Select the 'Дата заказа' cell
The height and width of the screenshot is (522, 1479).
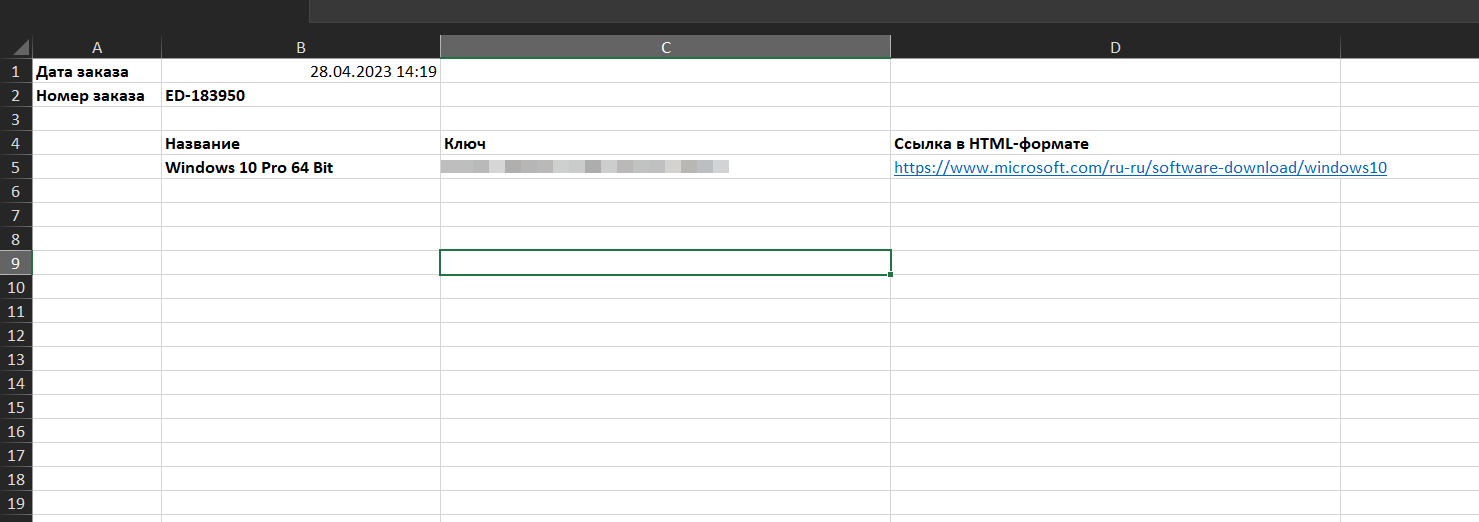coord(97,72)
